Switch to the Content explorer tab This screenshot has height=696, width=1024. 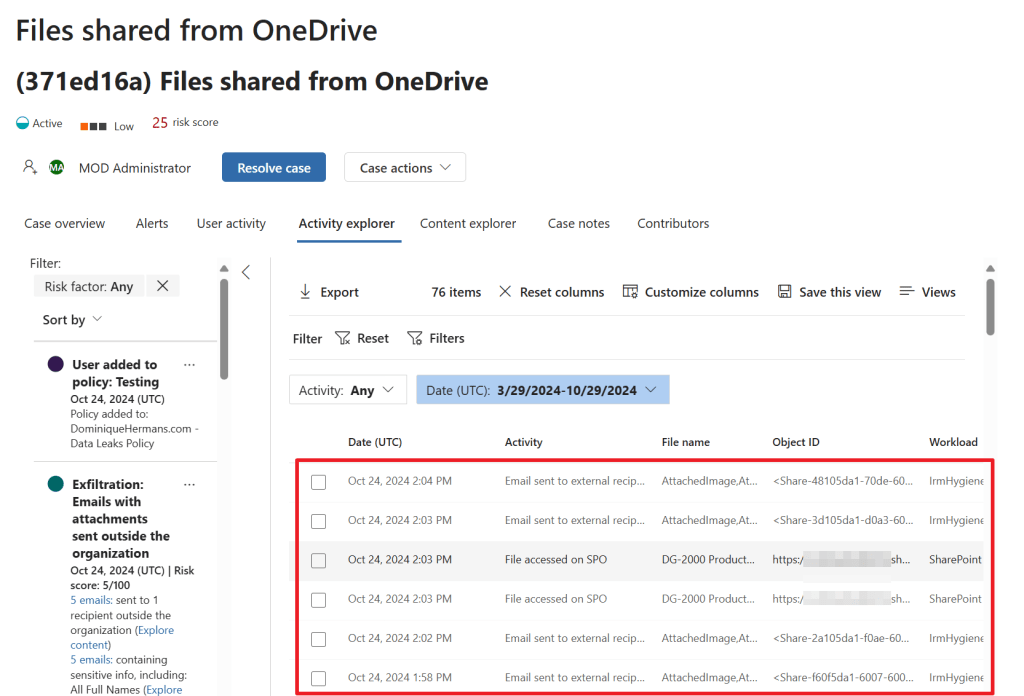pyautogui.click(x=468, y=223)
